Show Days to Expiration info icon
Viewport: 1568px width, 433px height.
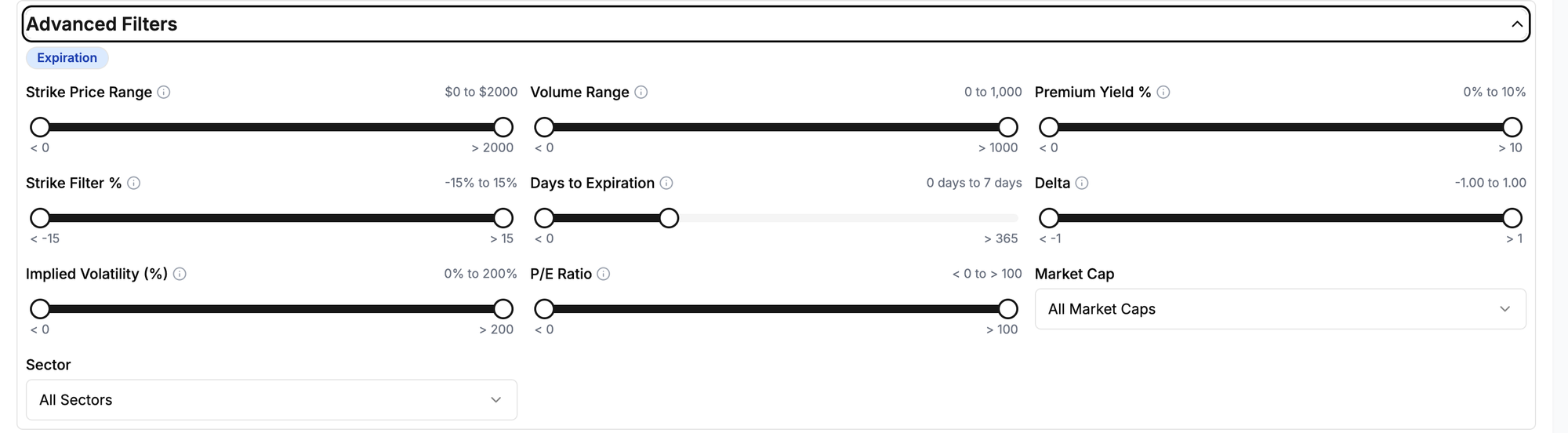(x=666, y=183)
